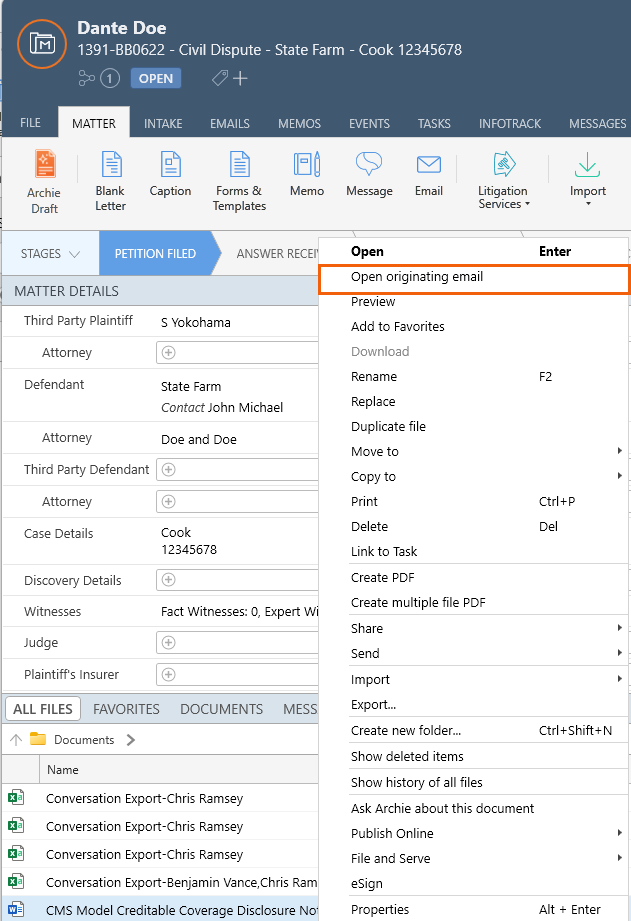Select the Caption tool icon
The width and height of the screenshot is (631, 921).
click(x=170, y=165)
